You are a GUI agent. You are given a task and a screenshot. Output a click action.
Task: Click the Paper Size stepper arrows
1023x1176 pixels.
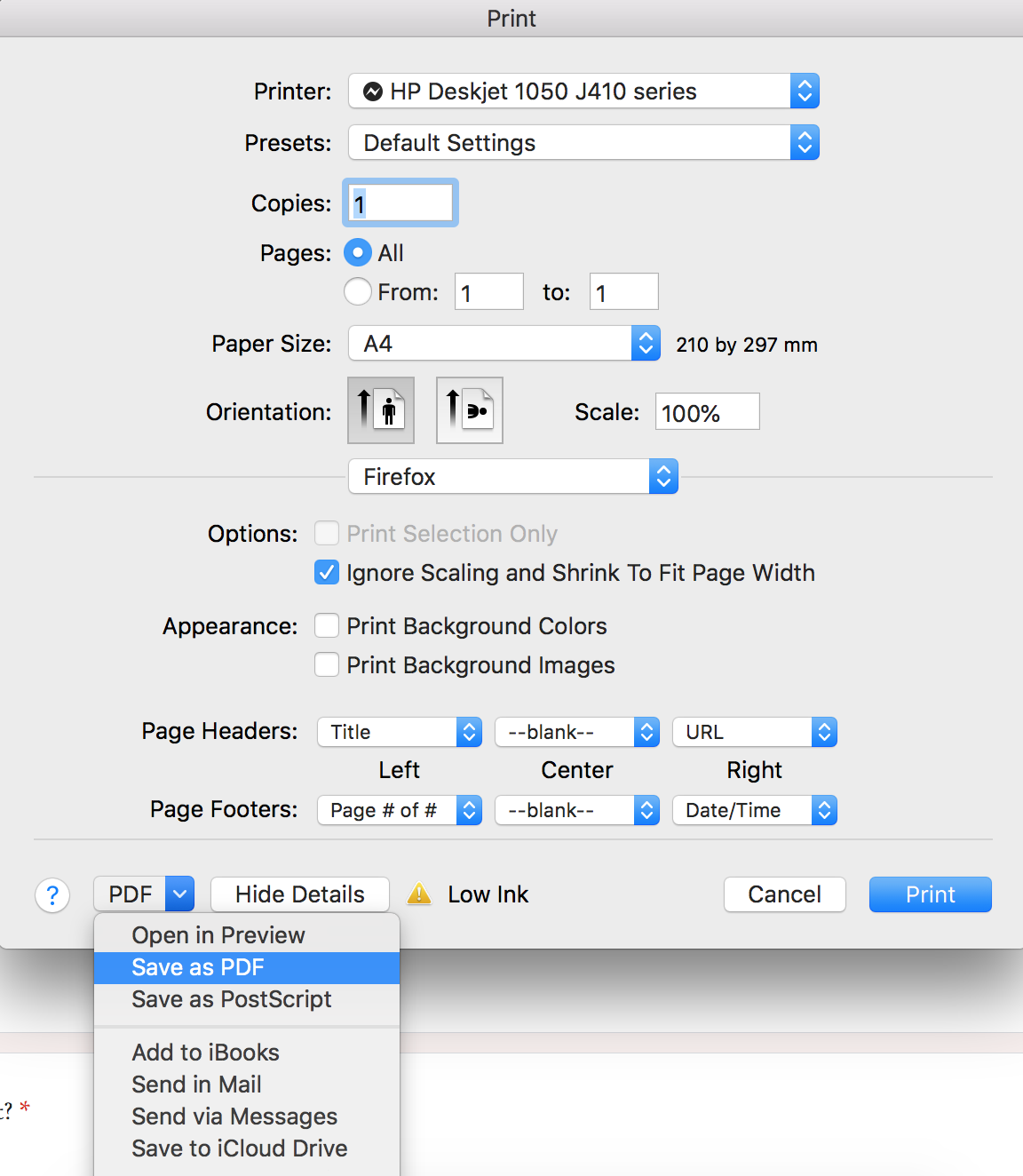point(646,343)
